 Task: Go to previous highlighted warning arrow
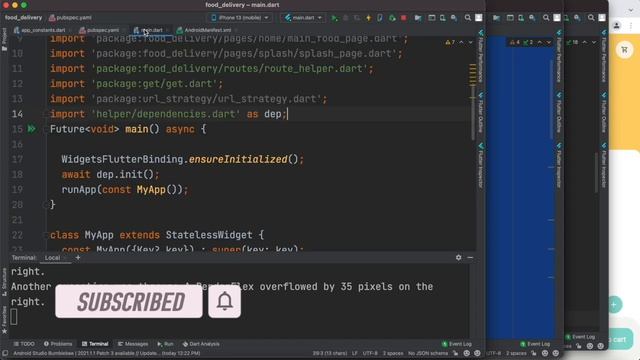[x=461, y=42]
